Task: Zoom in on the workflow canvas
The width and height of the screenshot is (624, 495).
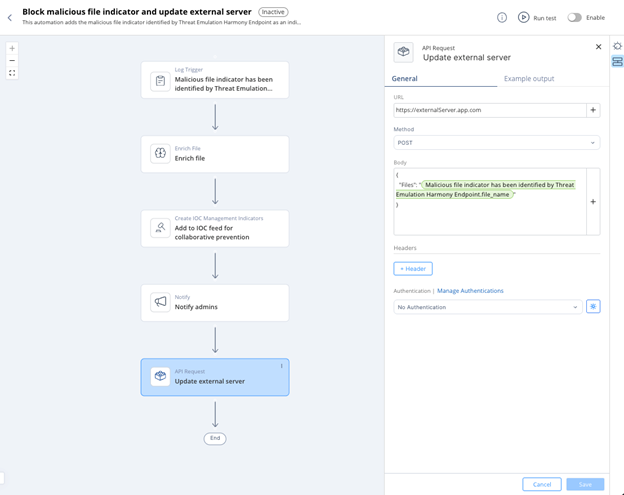Action: coord(12,48)
